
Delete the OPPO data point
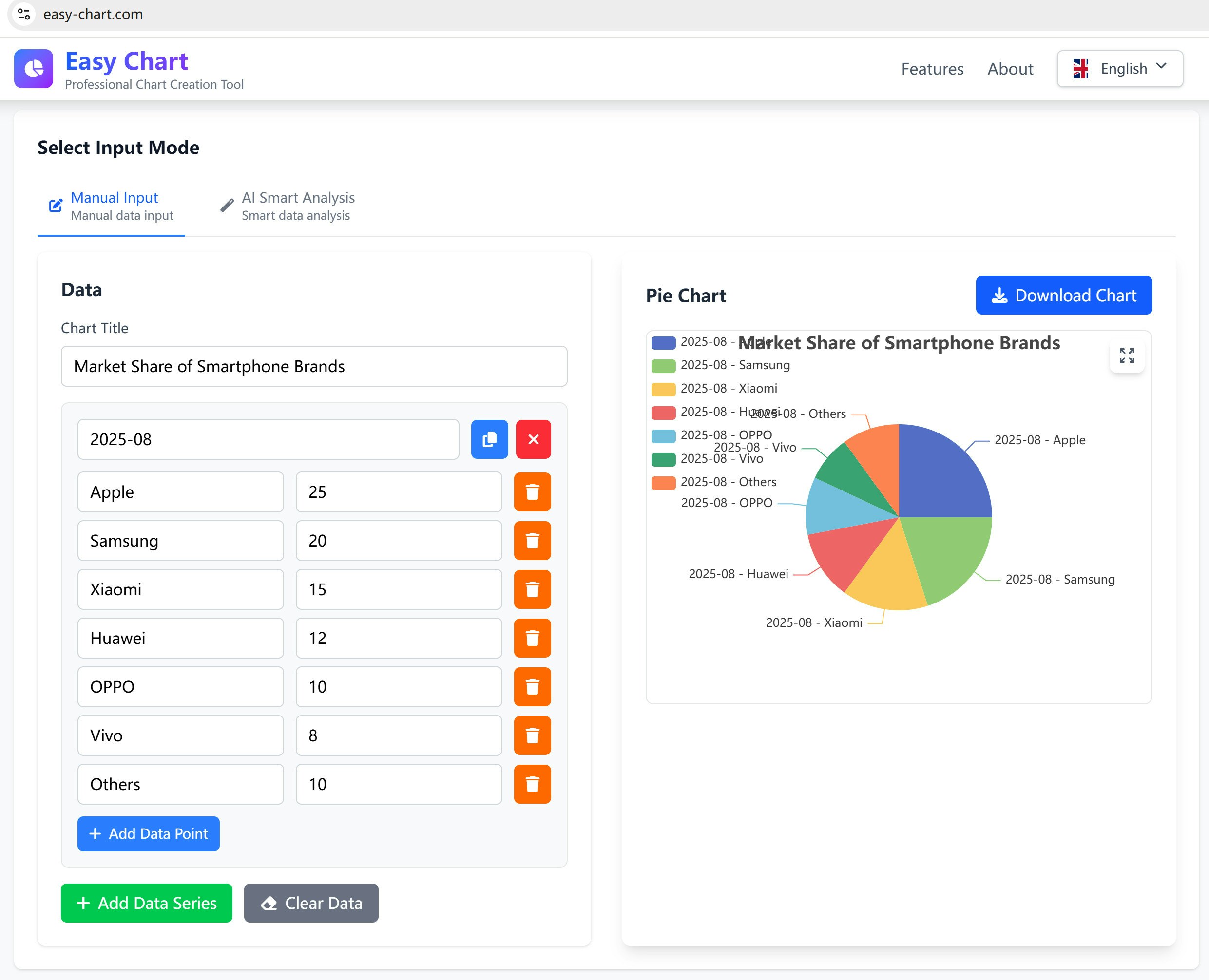(533, 686)
